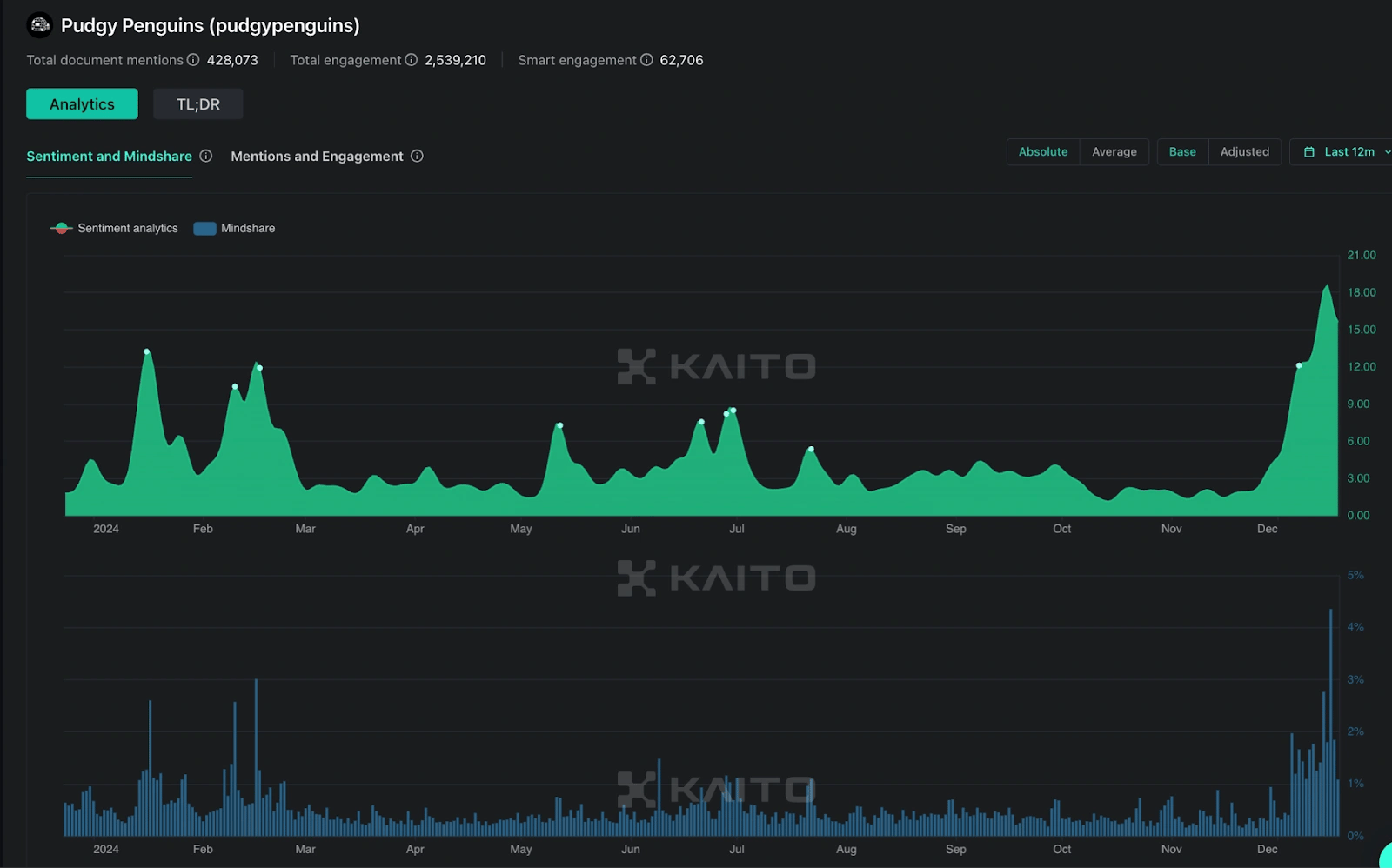Click info icon next to Smart engagement

pos(646,60)
